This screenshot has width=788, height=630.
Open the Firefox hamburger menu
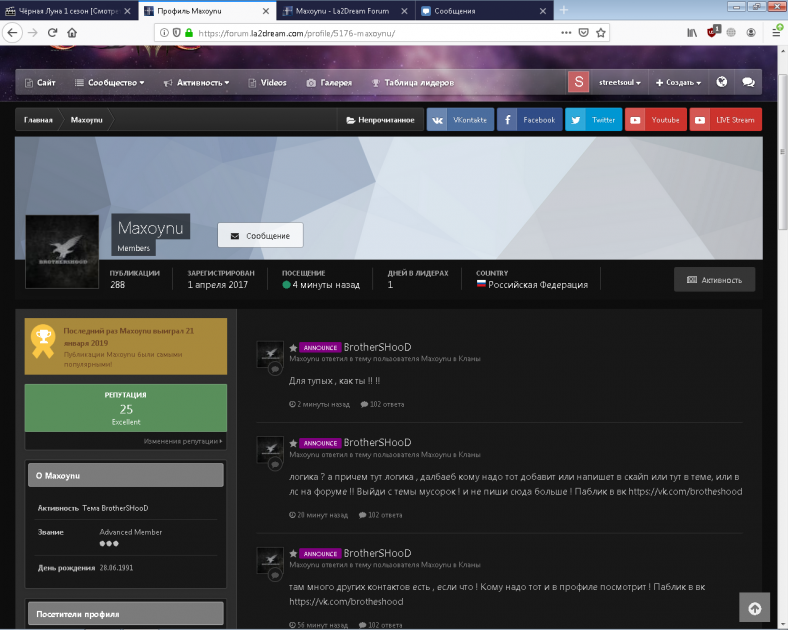click(777, 32)
